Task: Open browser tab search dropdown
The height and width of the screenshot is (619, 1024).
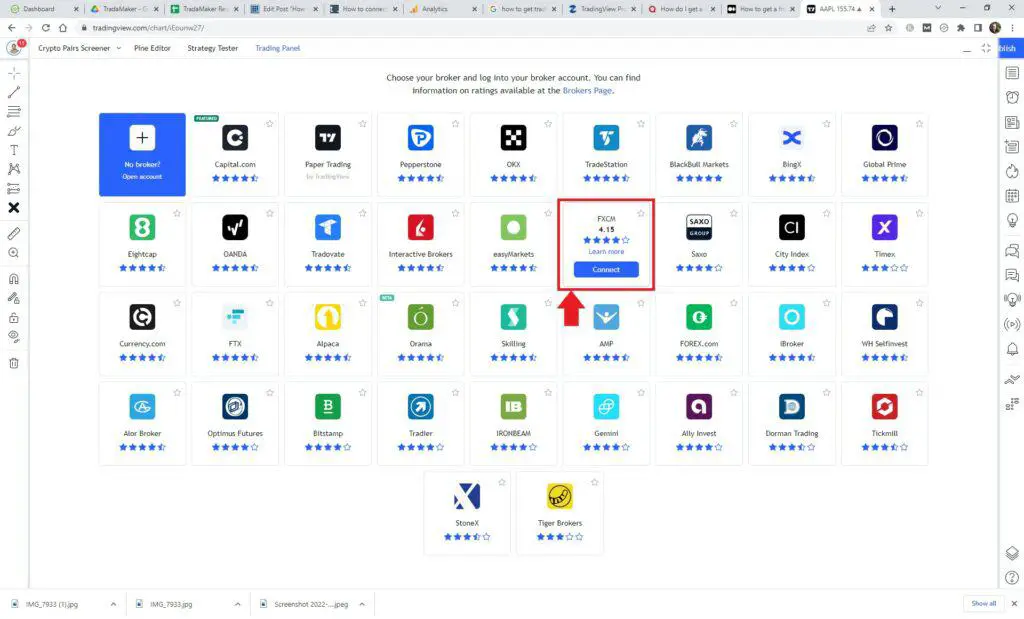Action: coord(938,8)
